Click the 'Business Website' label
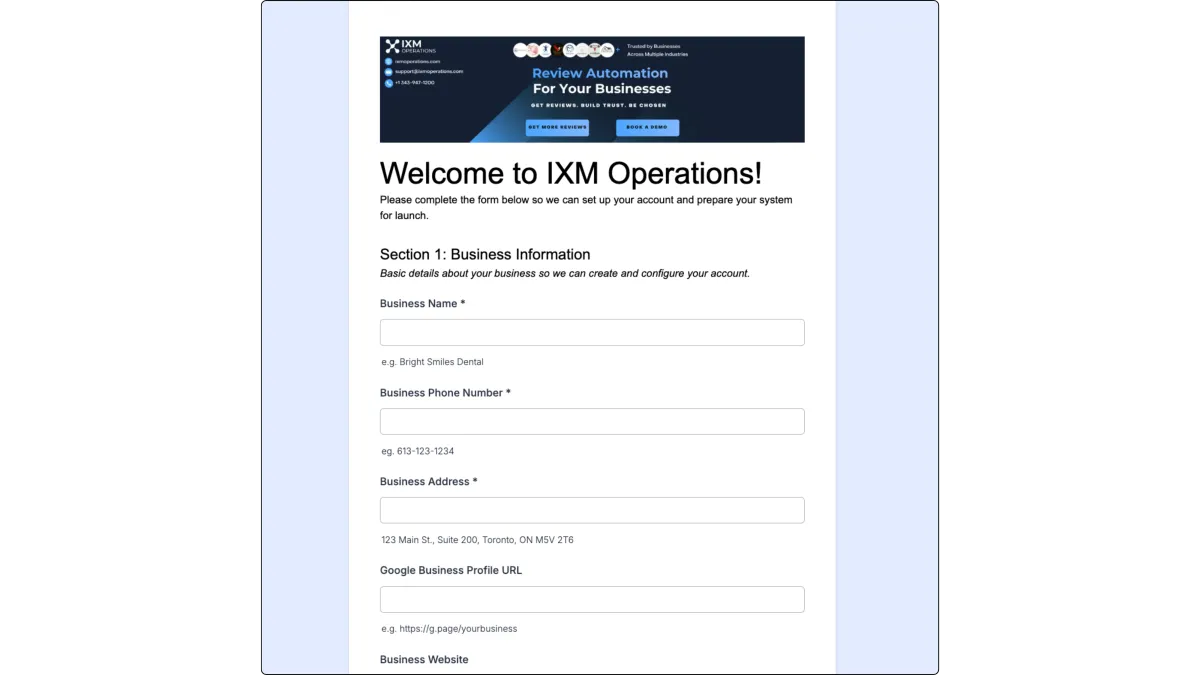This screenshot has width=1200, height=675. click(424, 659)
